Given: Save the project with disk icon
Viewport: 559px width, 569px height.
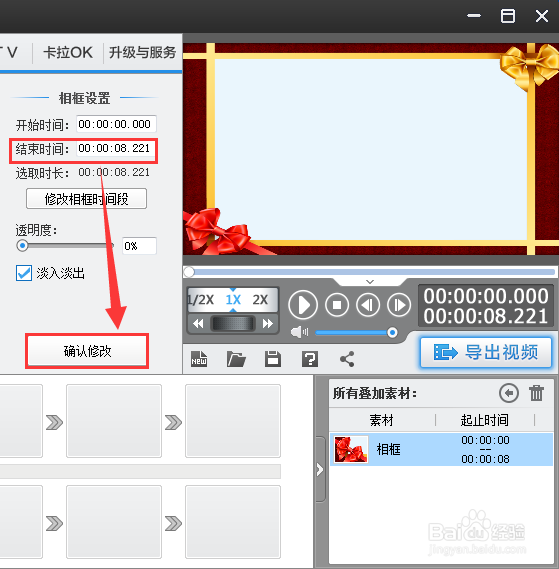Looking at the screenshot, I should tap(273, 359).
